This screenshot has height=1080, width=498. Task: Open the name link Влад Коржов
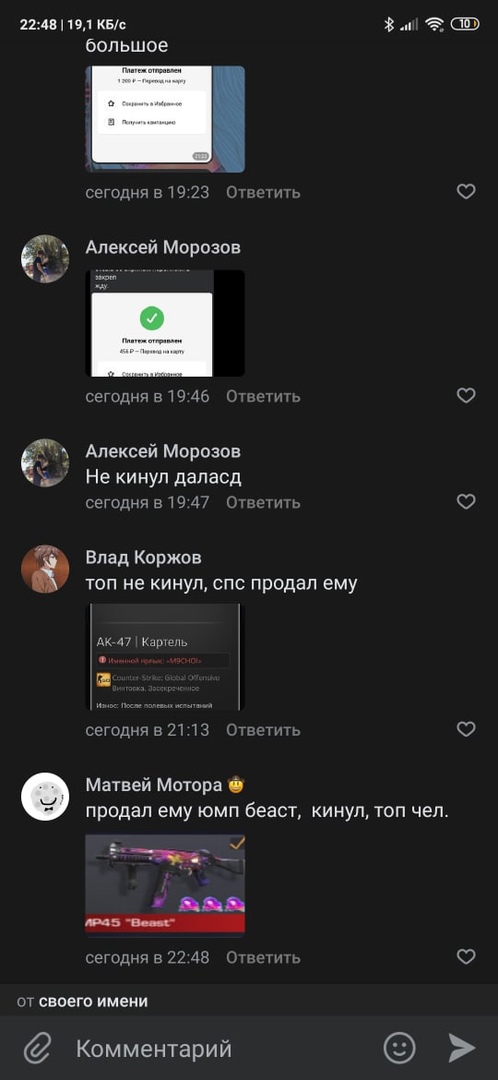[143, 557]
